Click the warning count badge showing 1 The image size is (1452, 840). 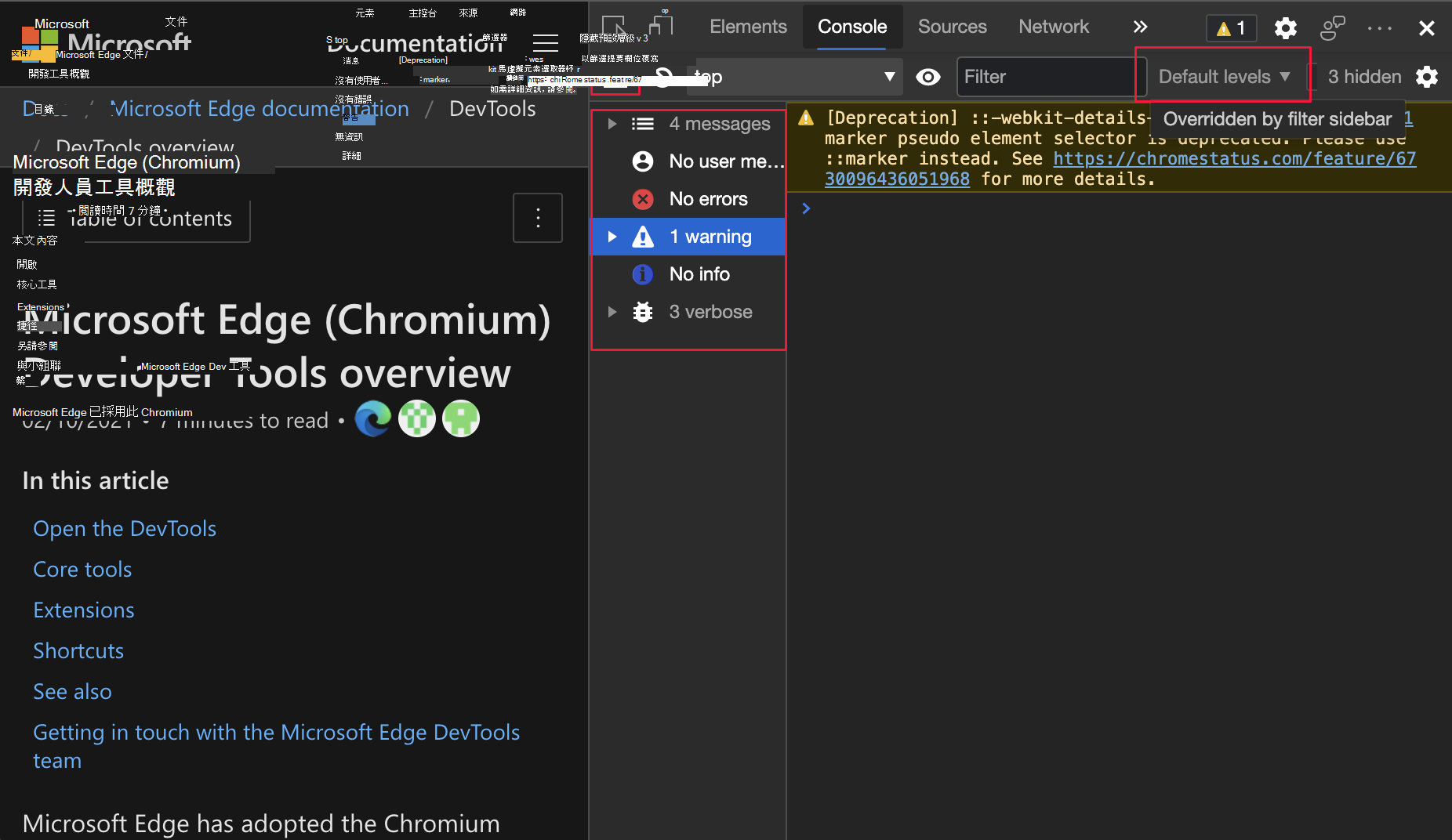tap(1231, 28)
